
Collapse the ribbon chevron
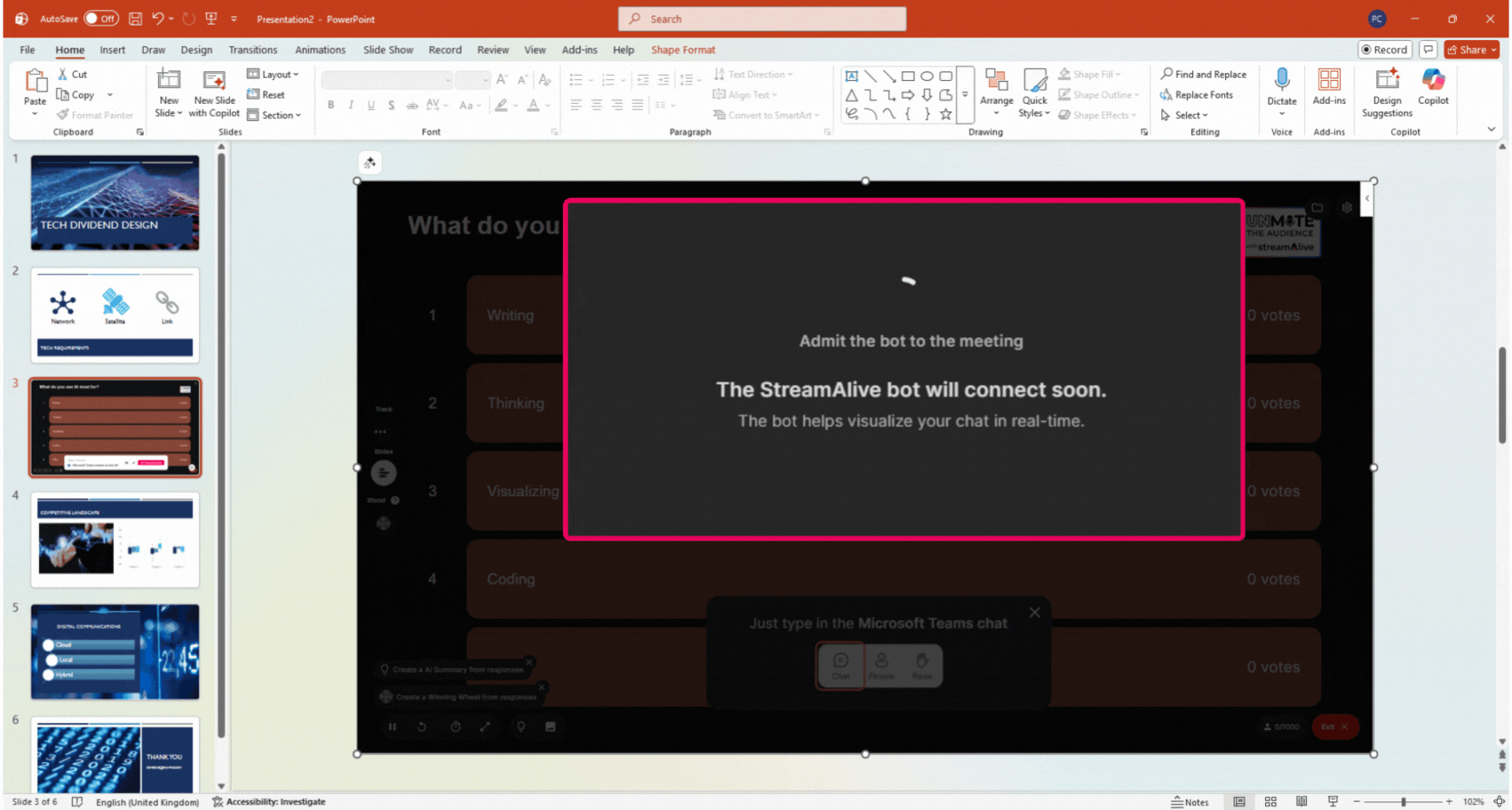click(1491, 129)
